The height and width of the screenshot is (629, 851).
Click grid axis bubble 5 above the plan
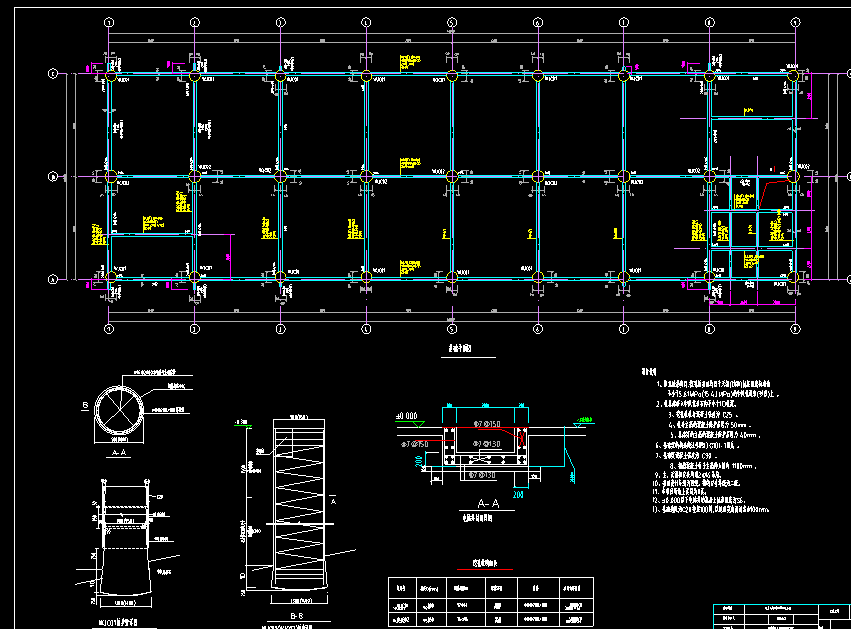tap(452, 22)
